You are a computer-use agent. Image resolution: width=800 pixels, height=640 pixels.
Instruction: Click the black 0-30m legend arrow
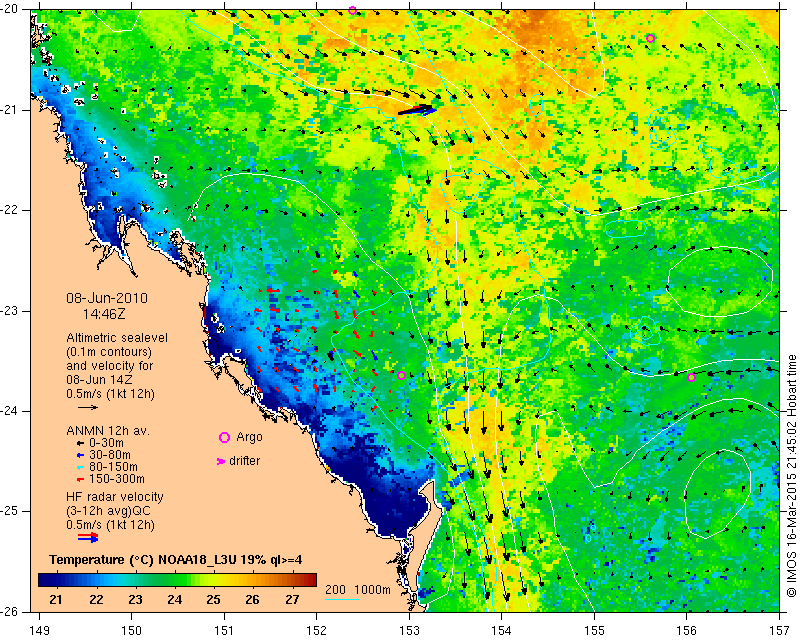click(80, 444)
